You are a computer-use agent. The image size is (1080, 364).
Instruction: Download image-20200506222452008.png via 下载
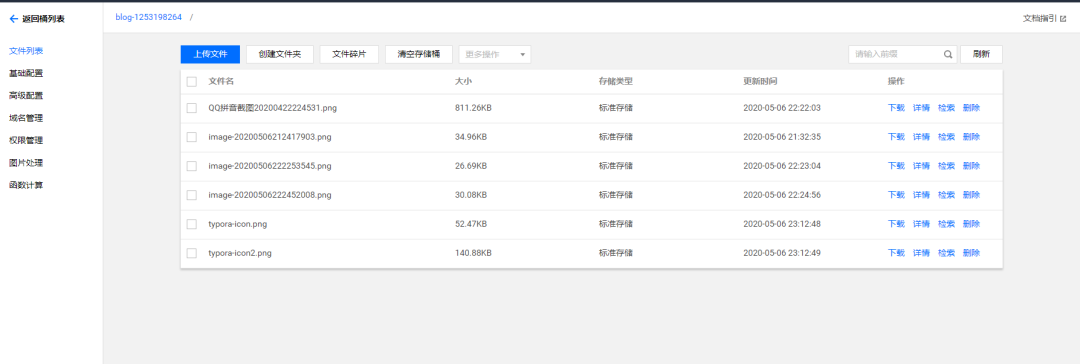(x=896, y=195)
